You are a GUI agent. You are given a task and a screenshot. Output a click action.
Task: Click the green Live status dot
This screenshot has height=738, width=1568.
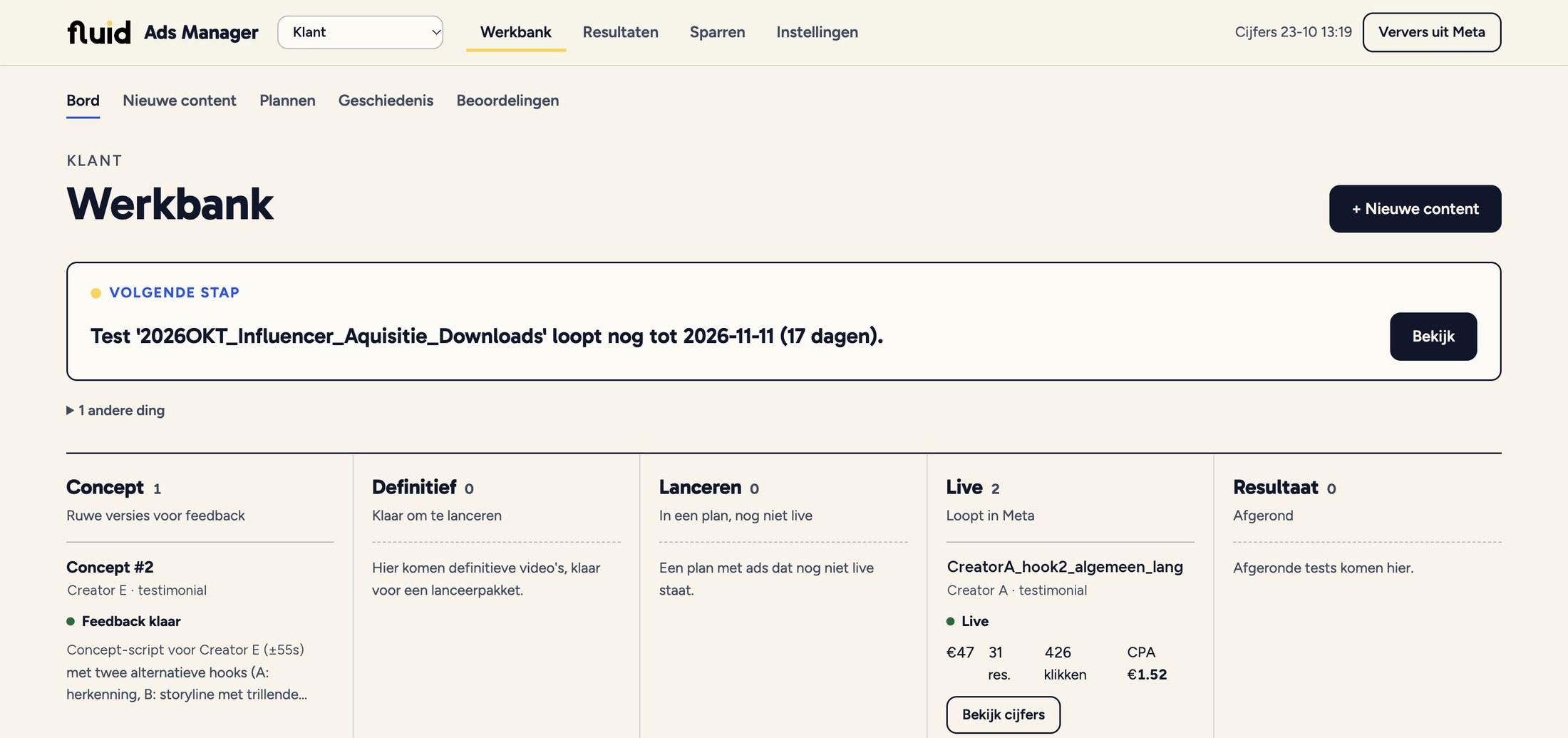click(950, 621)
